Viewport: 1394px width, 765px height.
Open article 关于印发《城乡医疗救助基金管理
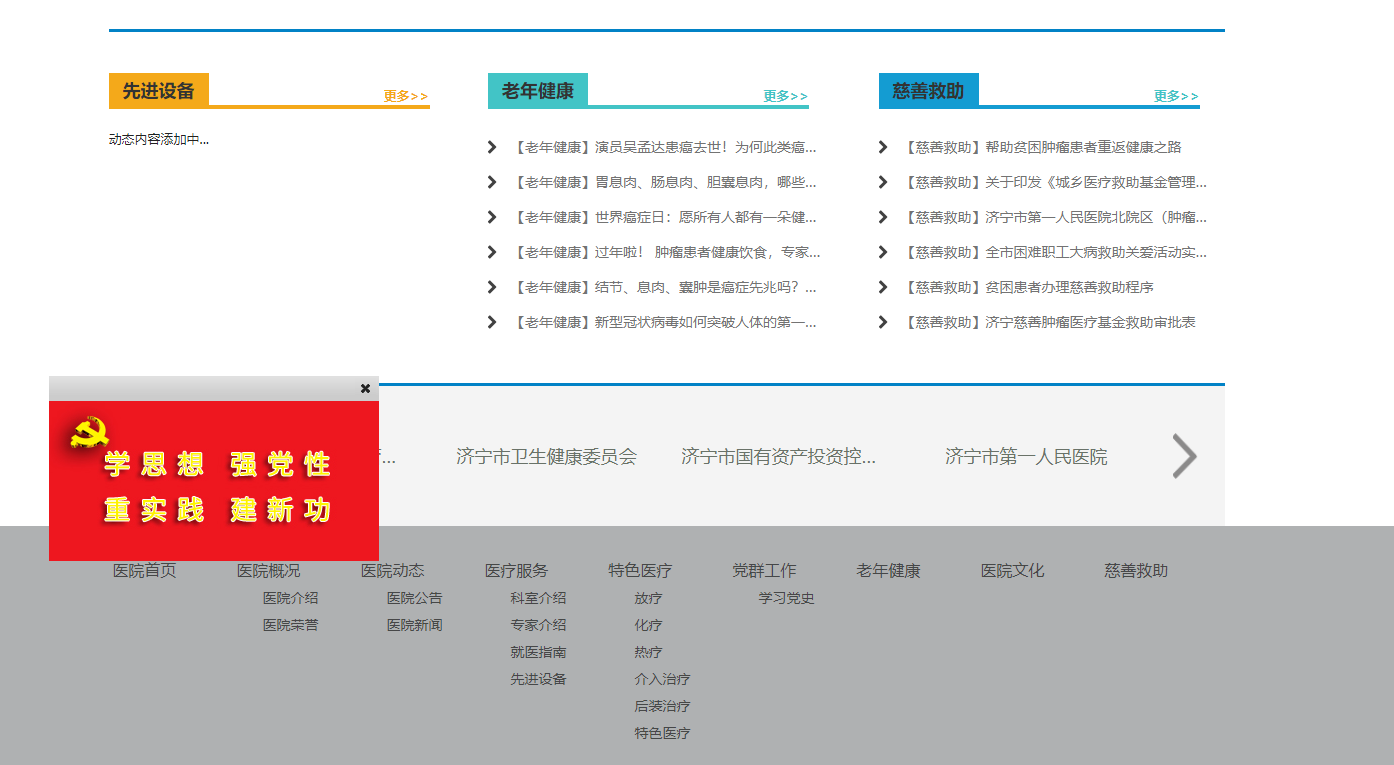(x=1056, y=182)
